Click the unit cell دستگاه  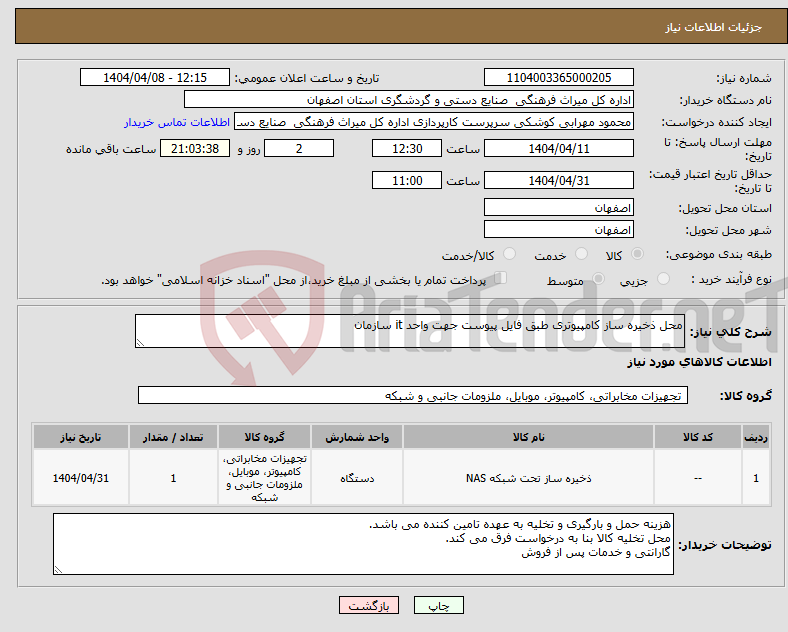(x=357, y=478)
